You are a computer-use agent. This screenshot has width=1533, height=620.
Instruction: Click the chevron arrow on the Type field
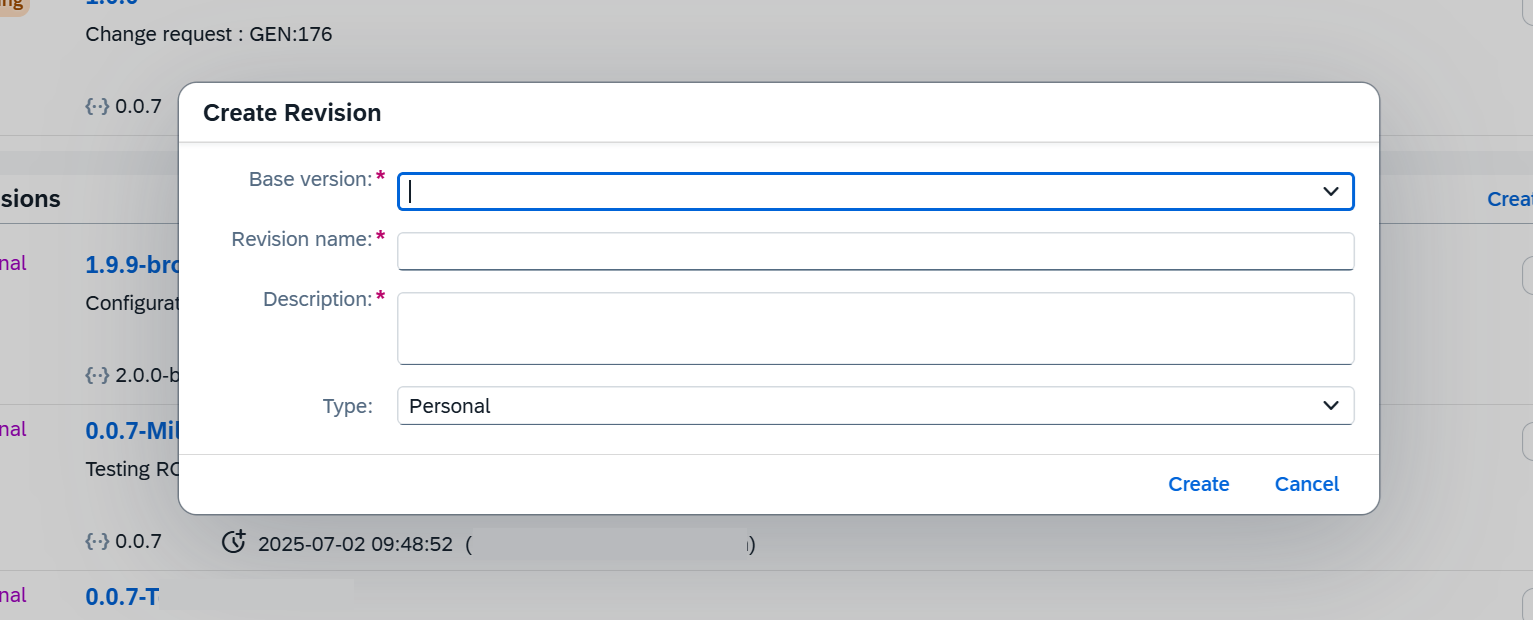click(x=1331, y=405)
